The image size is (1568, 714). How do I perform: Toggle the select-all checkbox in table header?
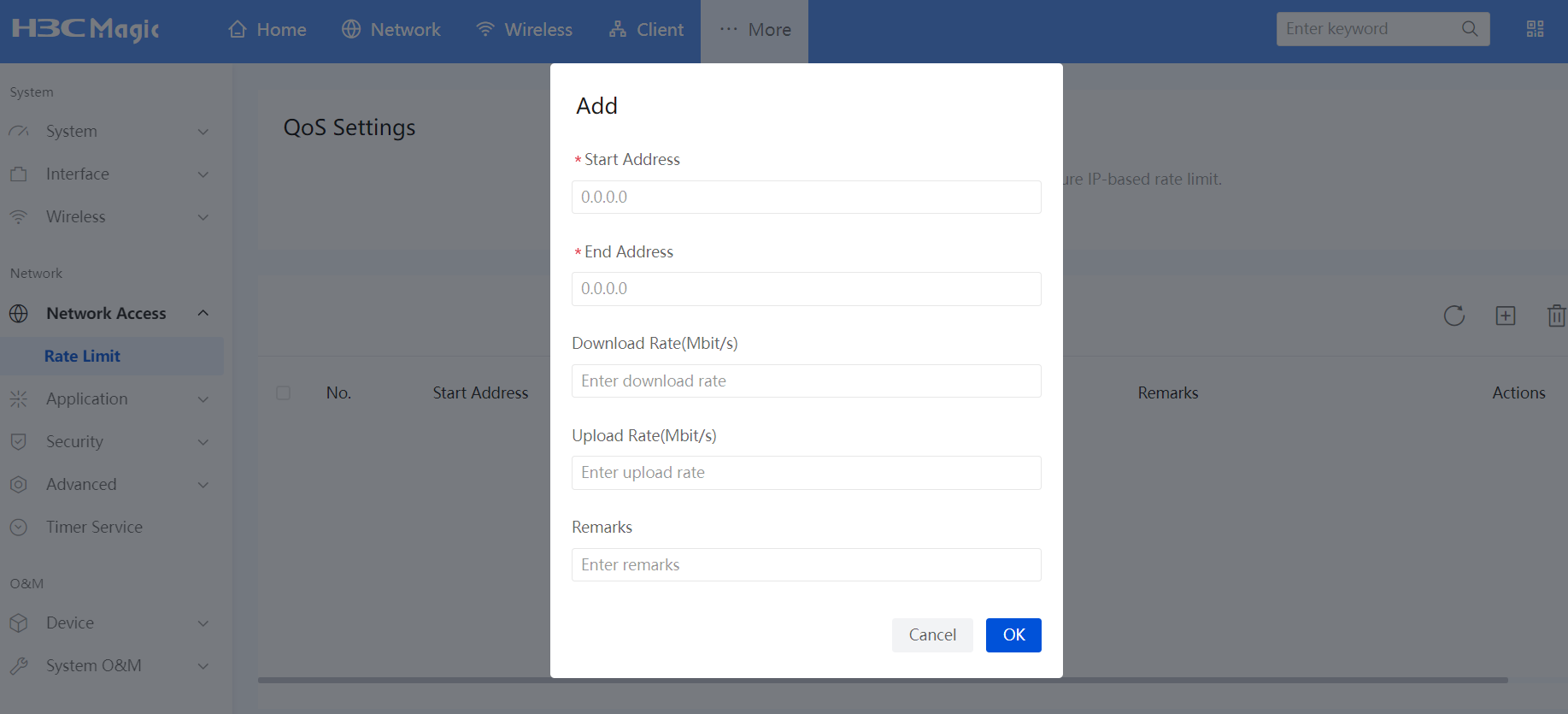284,393
